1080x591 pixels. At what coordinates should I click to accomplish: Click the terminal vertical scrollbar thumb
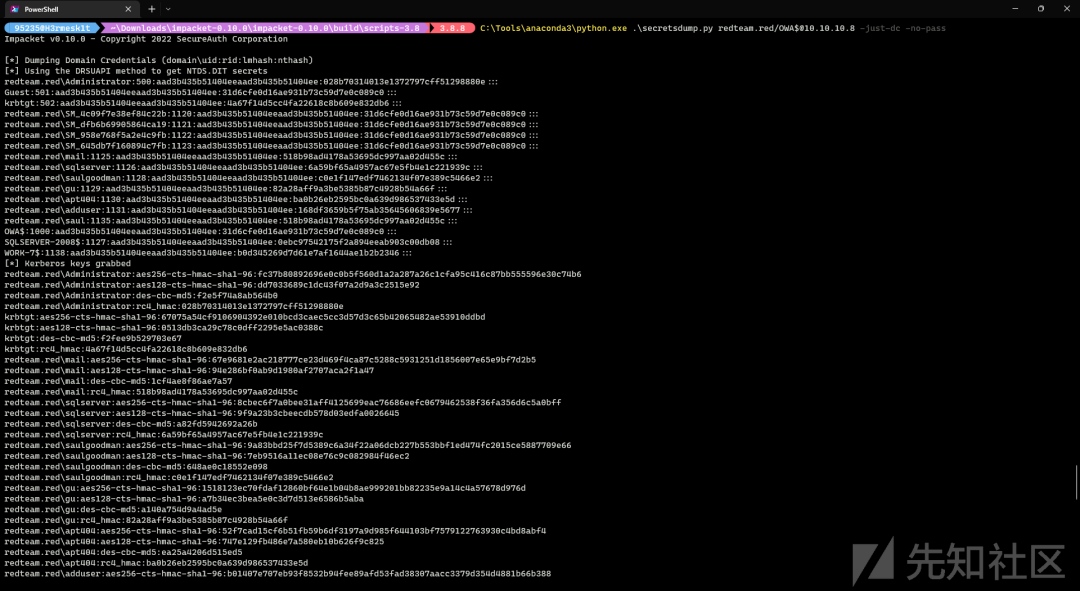point(1077,482)
